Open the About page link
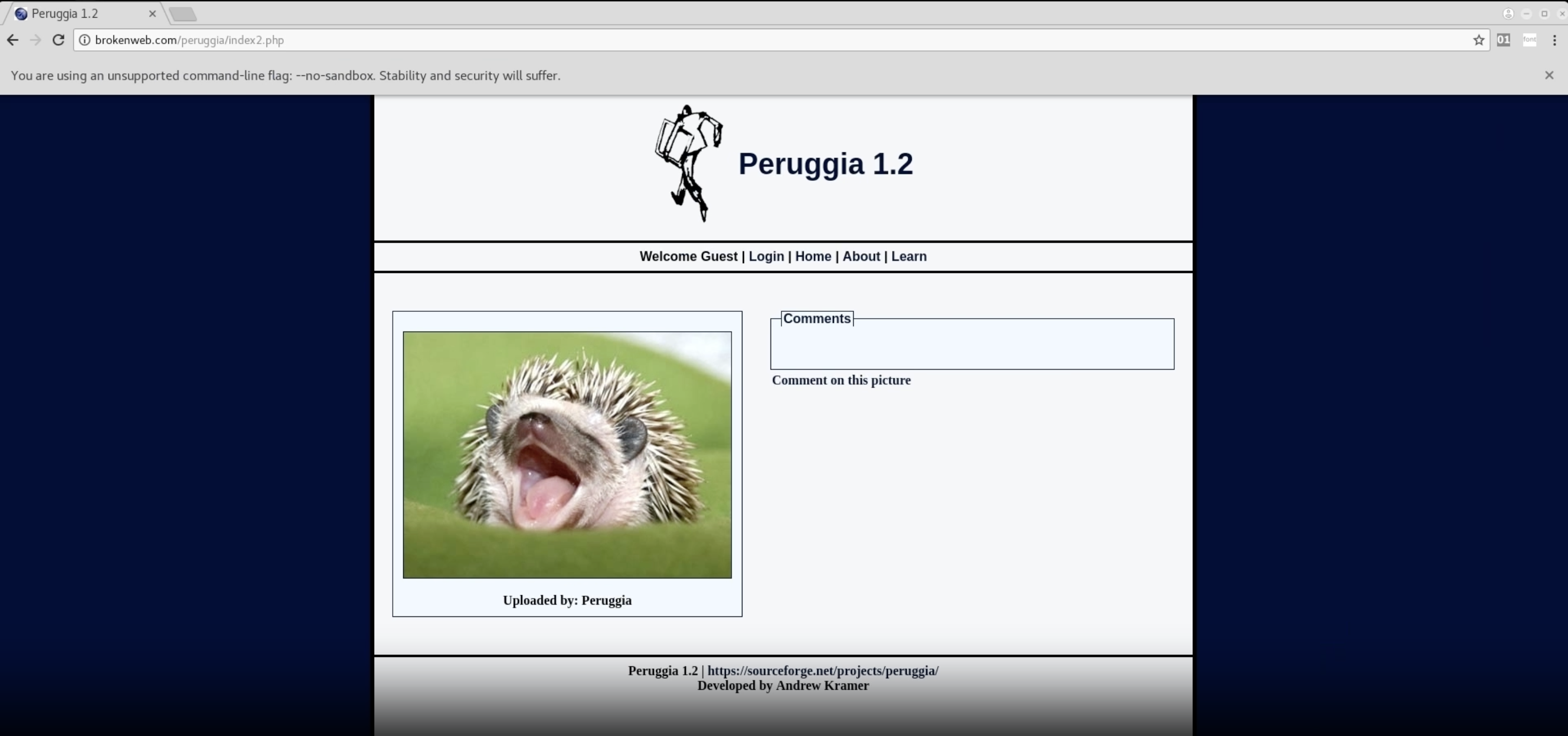 point(861,256)
